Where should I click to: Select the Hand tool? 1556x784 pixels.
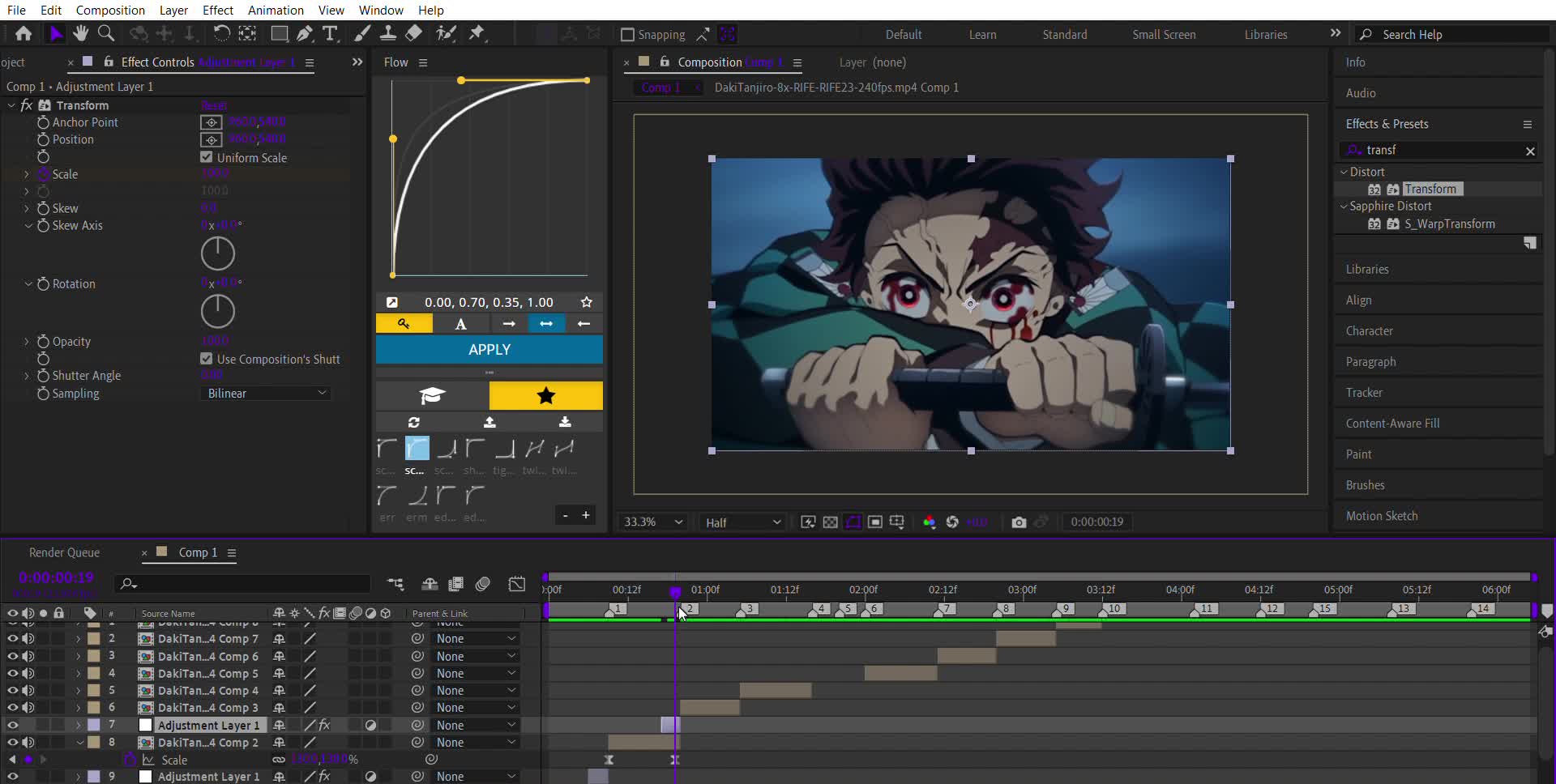80,33
